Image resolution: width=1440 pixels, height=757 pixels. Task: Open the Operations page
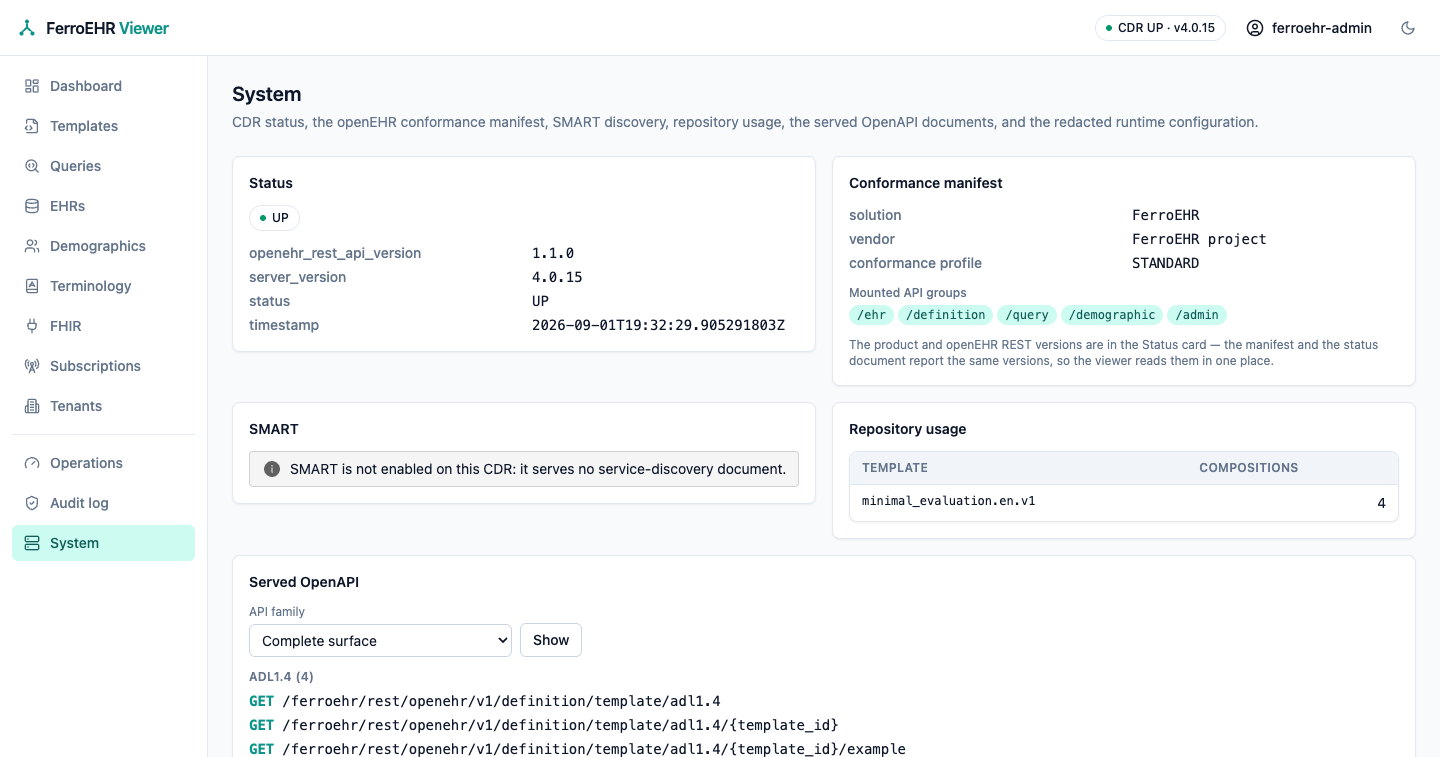coord(103,463)
